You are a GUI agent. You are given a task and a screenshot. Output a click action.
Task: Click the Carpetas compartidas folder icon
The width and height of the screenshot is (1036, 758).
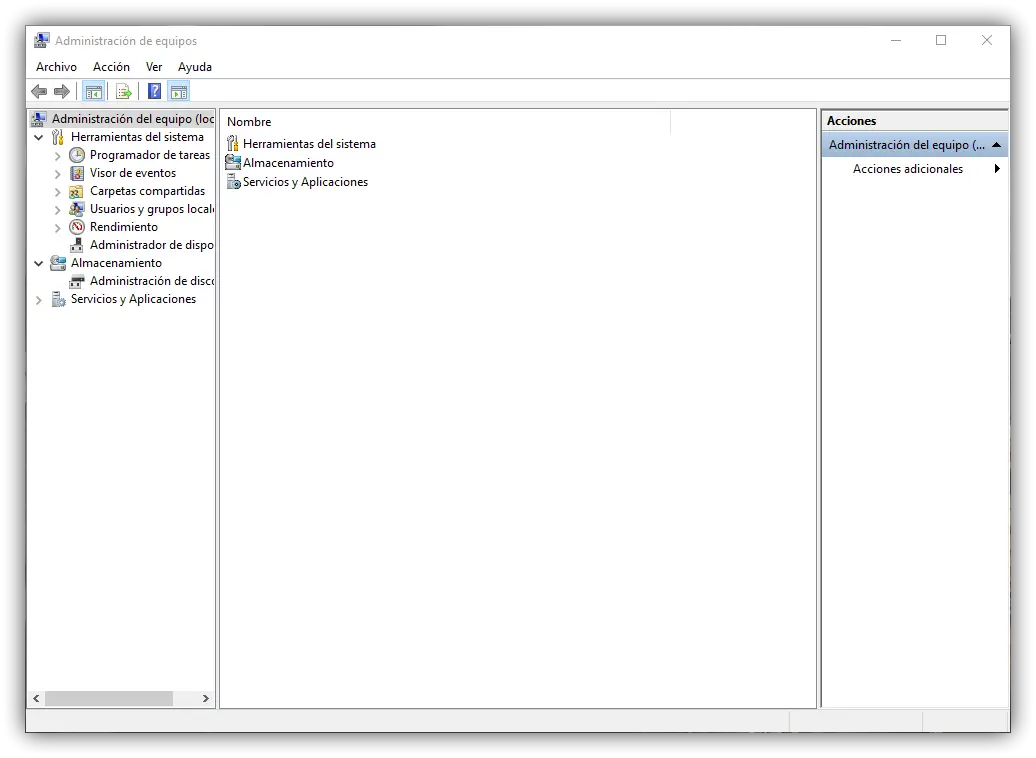[x=77, y=191]
